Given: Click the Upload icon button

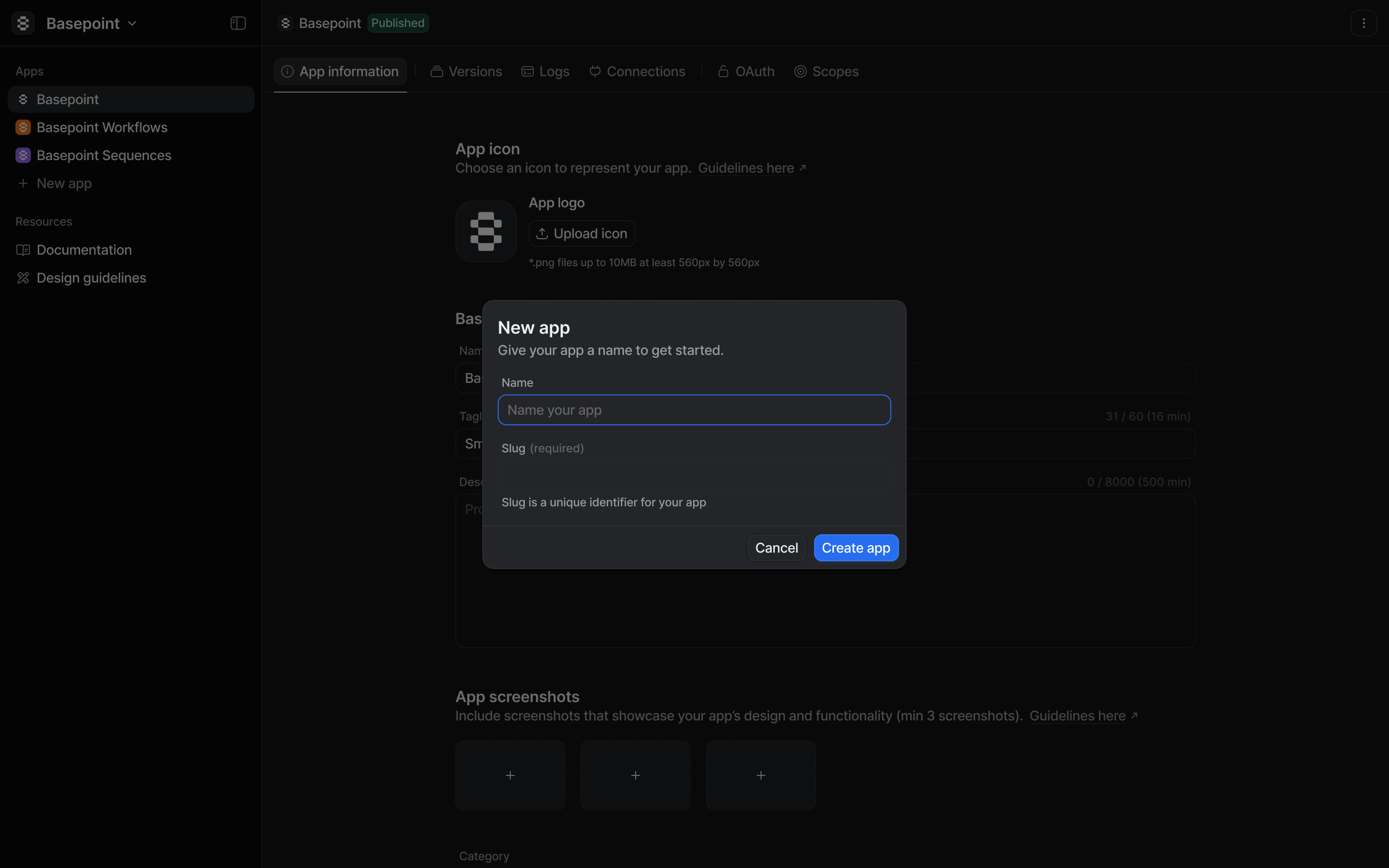Looking at the screenshot, I should point(582,234).
